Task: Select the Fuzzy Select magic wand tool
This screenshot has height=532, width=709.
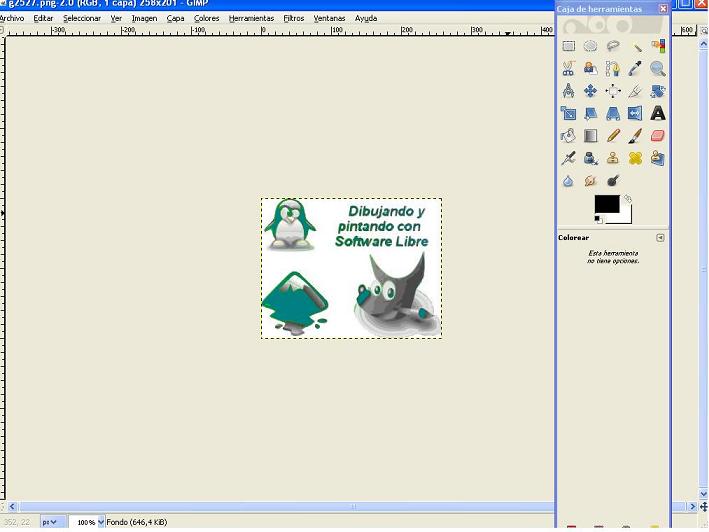Action: [x=635, y=46]
